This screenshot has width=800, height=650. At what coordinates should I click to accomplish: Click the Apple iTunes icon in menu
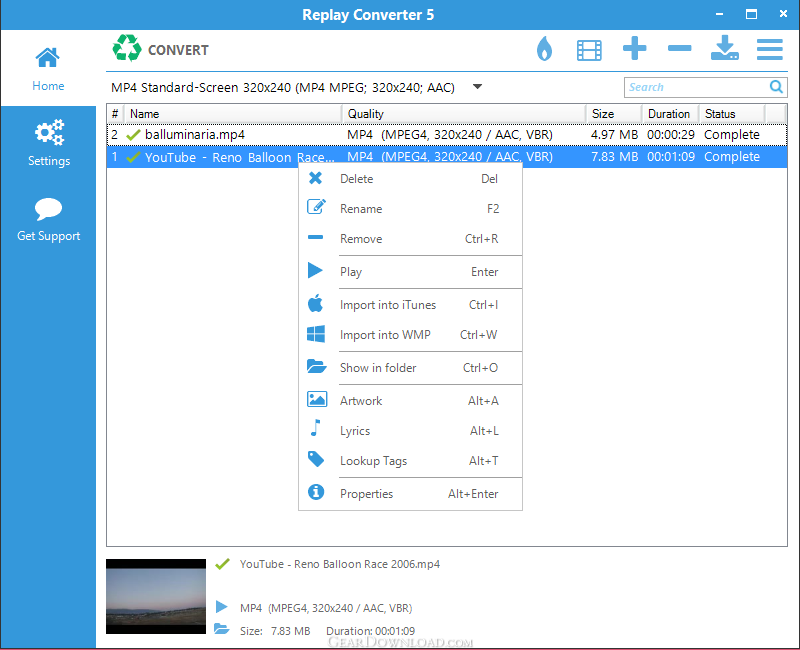tap(316, 304)
